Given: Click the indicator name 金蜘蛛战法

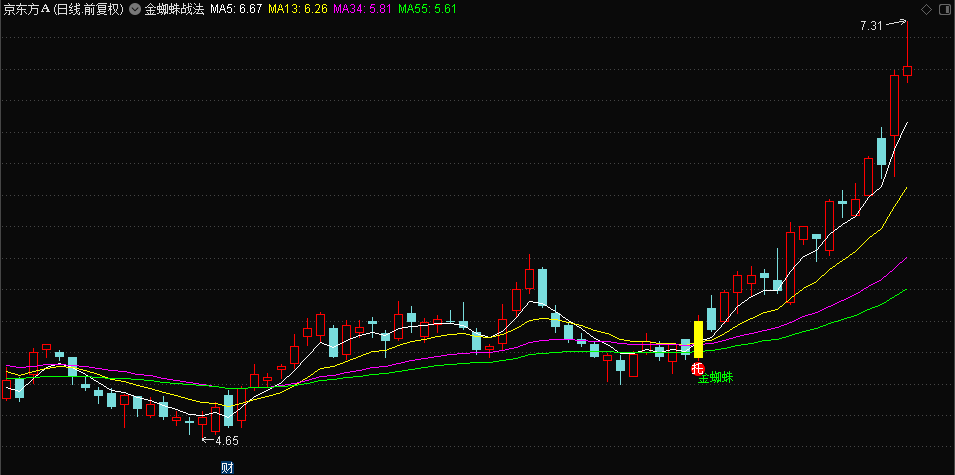Looking at the screenshot, I should coord(174,9).
